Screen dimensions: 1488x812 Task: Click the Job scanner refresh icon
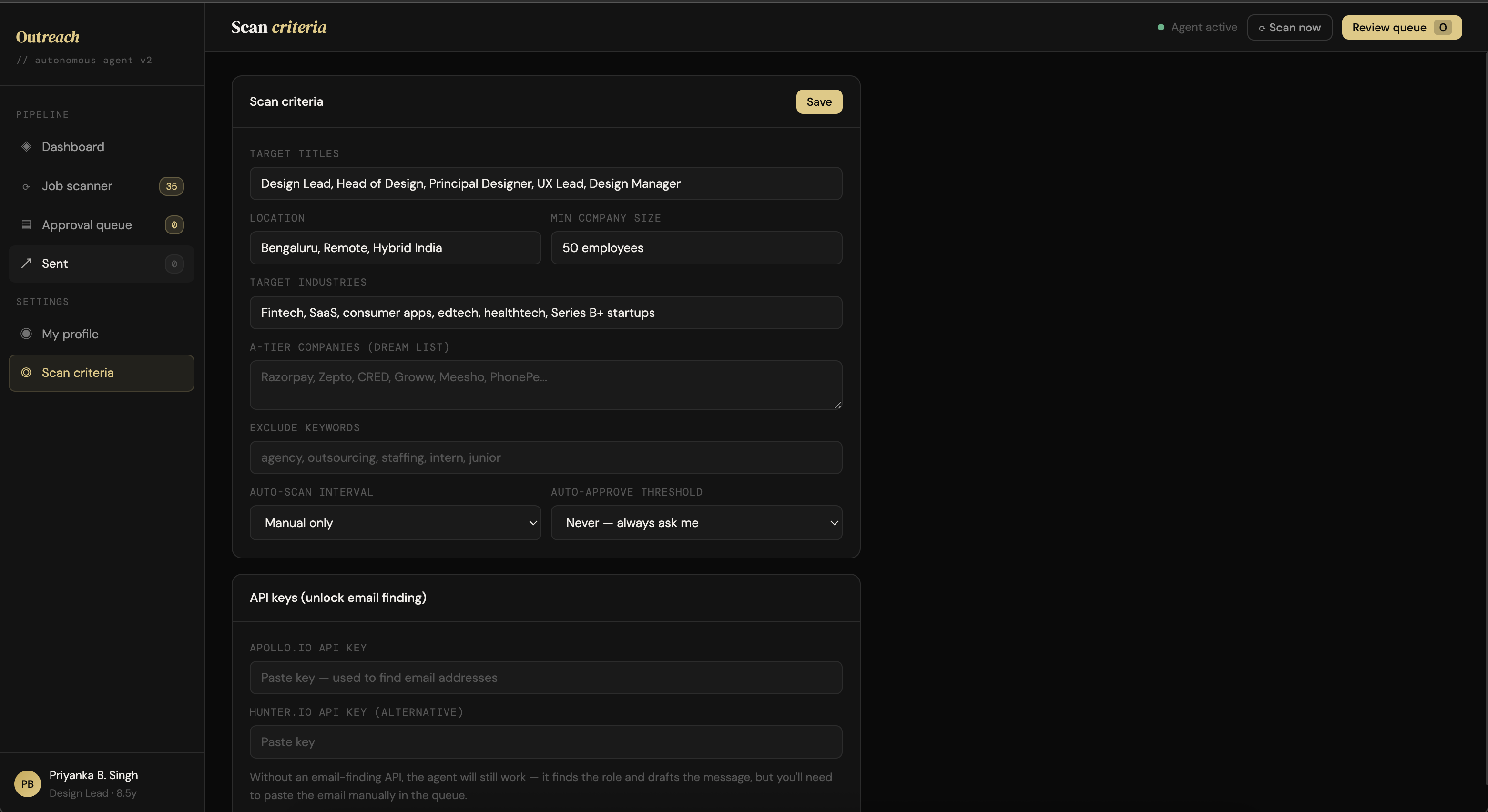point(26,186)
